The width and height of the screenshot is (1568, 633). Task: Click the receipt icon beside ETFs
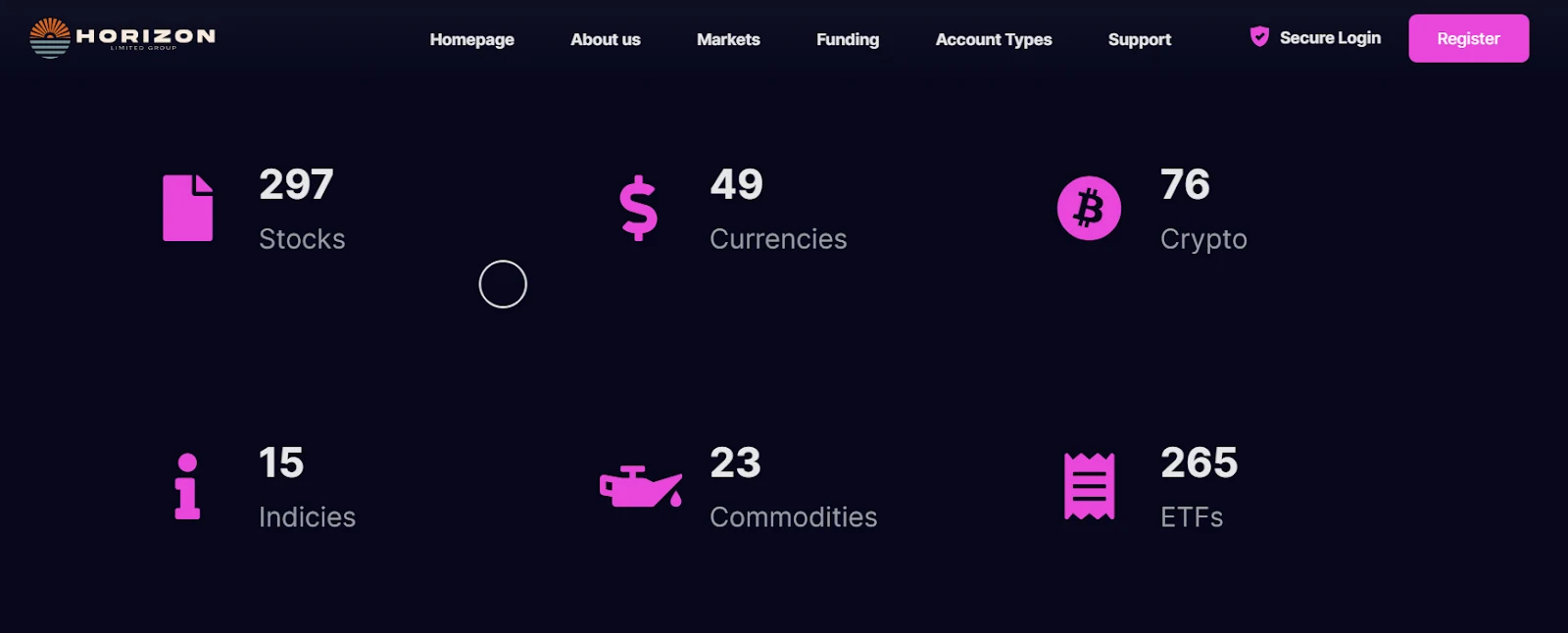click(1089, 486)
